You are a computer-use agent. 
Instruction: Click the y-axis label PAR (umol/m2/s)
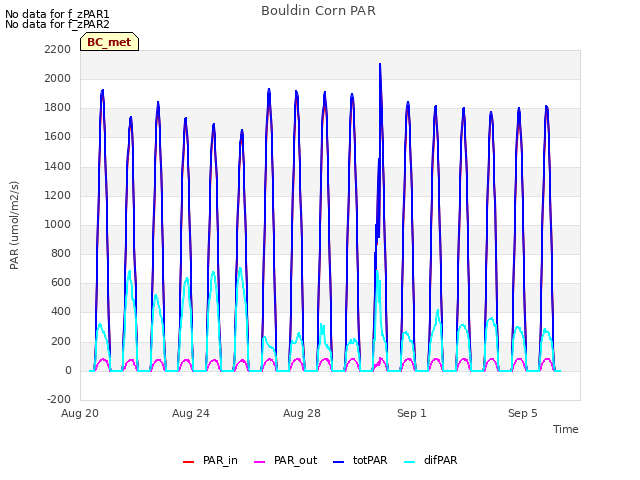pyautogui.click(x=14, y=225)
